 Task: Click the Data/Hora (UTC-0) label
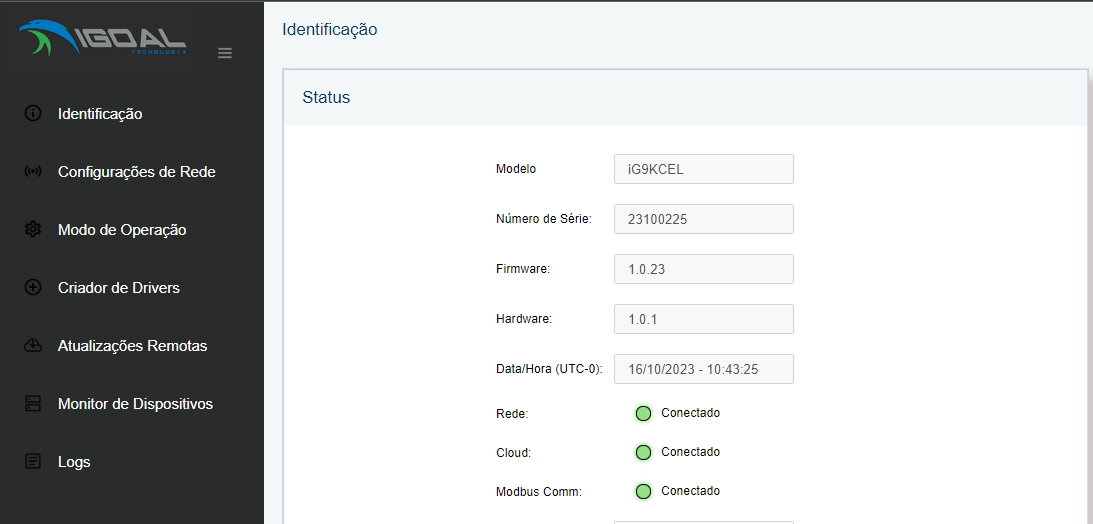549,369
